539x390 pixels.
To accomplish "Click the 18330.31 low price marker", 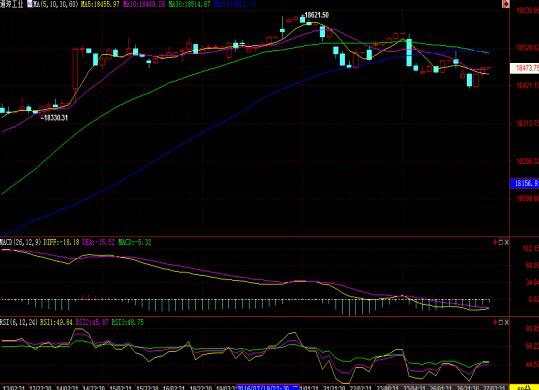I will point(54,118).
